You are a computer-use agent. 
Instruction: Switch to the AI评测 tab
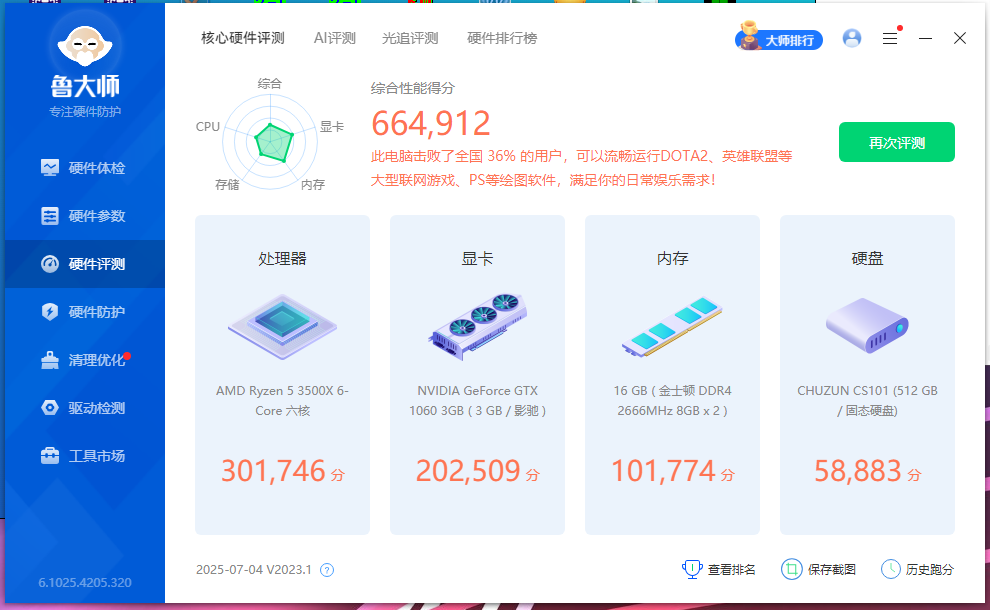(335, 39)
